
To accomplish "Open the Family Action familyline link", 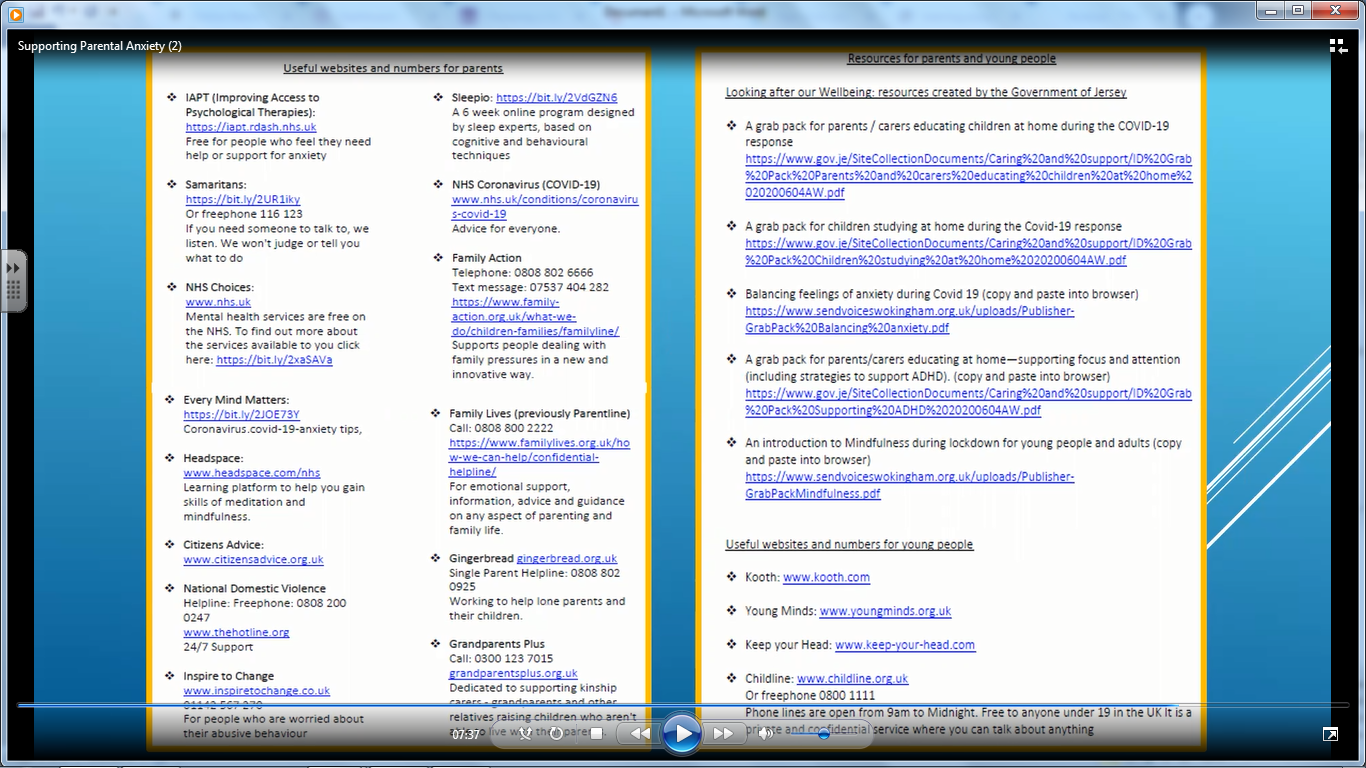I will [x=535, y=316].
